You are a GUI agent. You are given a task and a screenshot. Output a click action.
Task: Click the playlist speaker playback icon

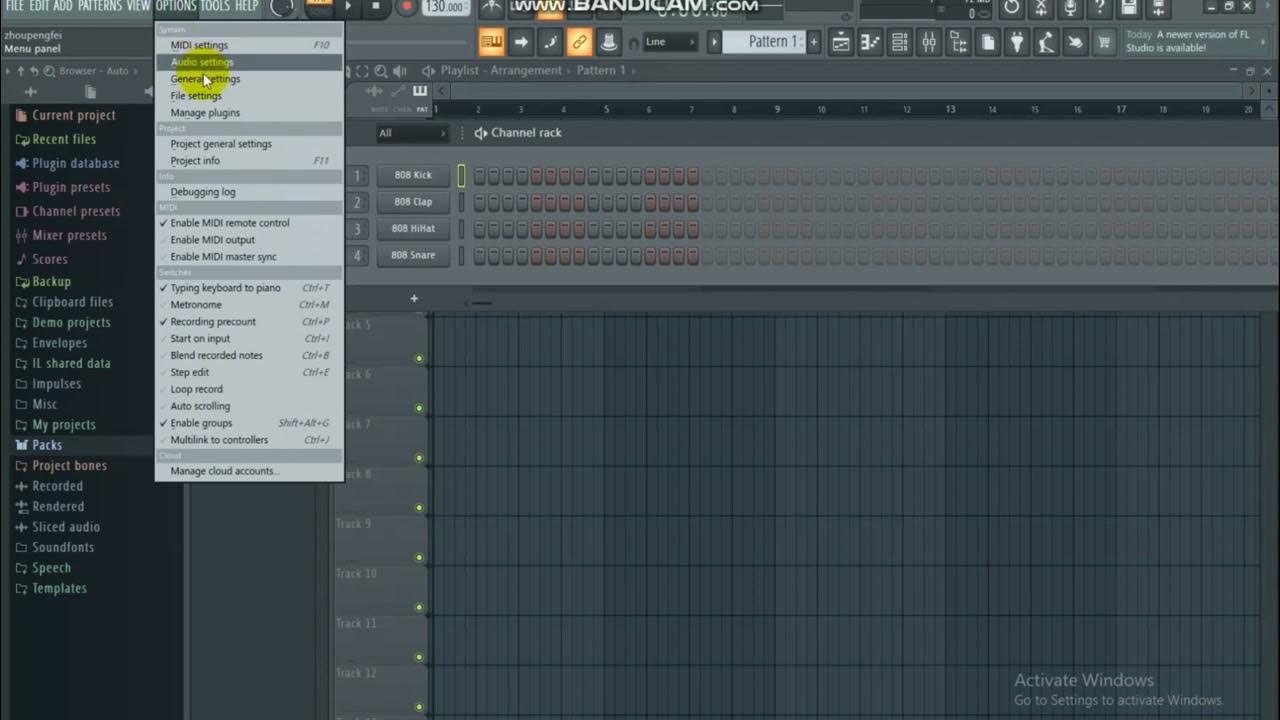[x=400, y=71]
